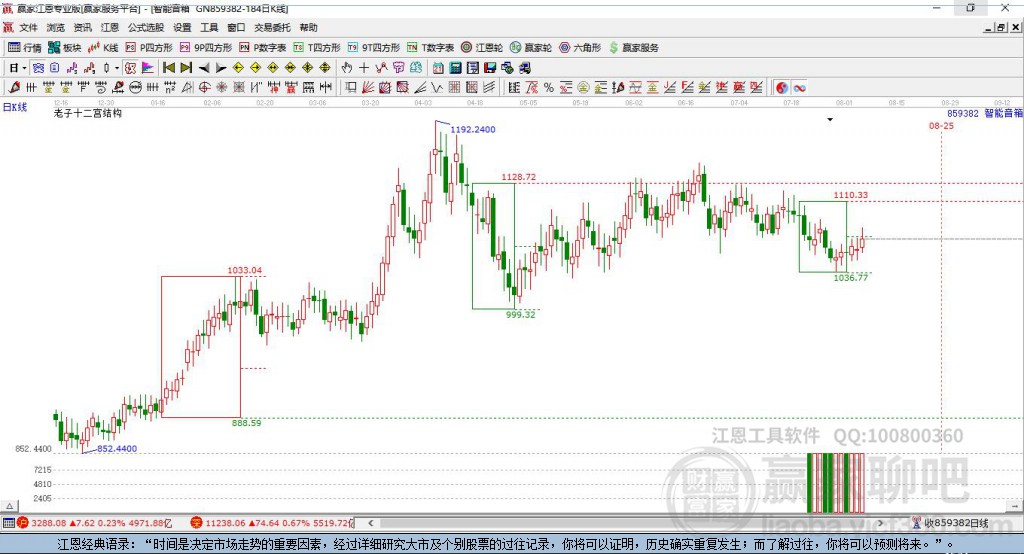Screen dimensions: 1024x554
Task: Select the red fan lines tool
Action: click(368, 88)
